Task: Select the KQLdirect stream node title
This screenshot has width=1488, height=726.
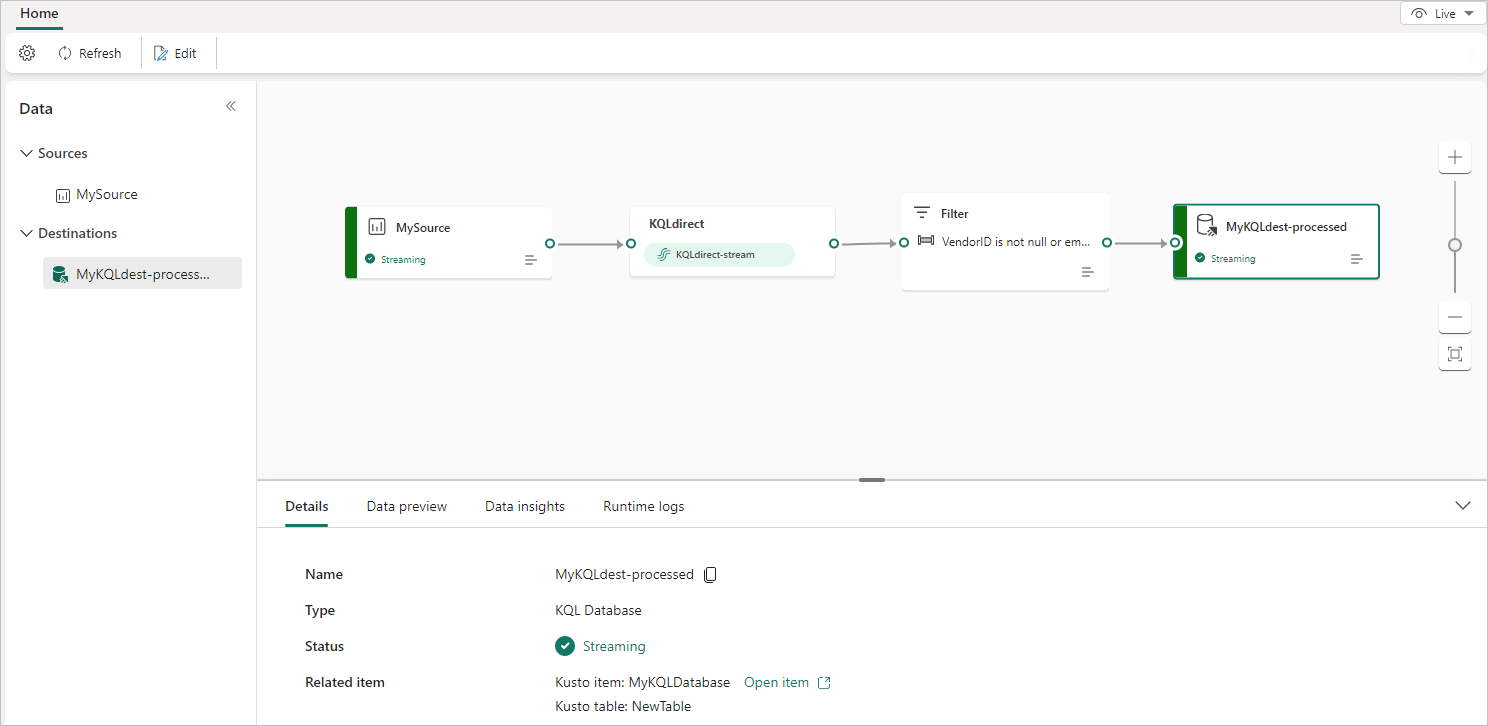Action: tap(677, 224)
